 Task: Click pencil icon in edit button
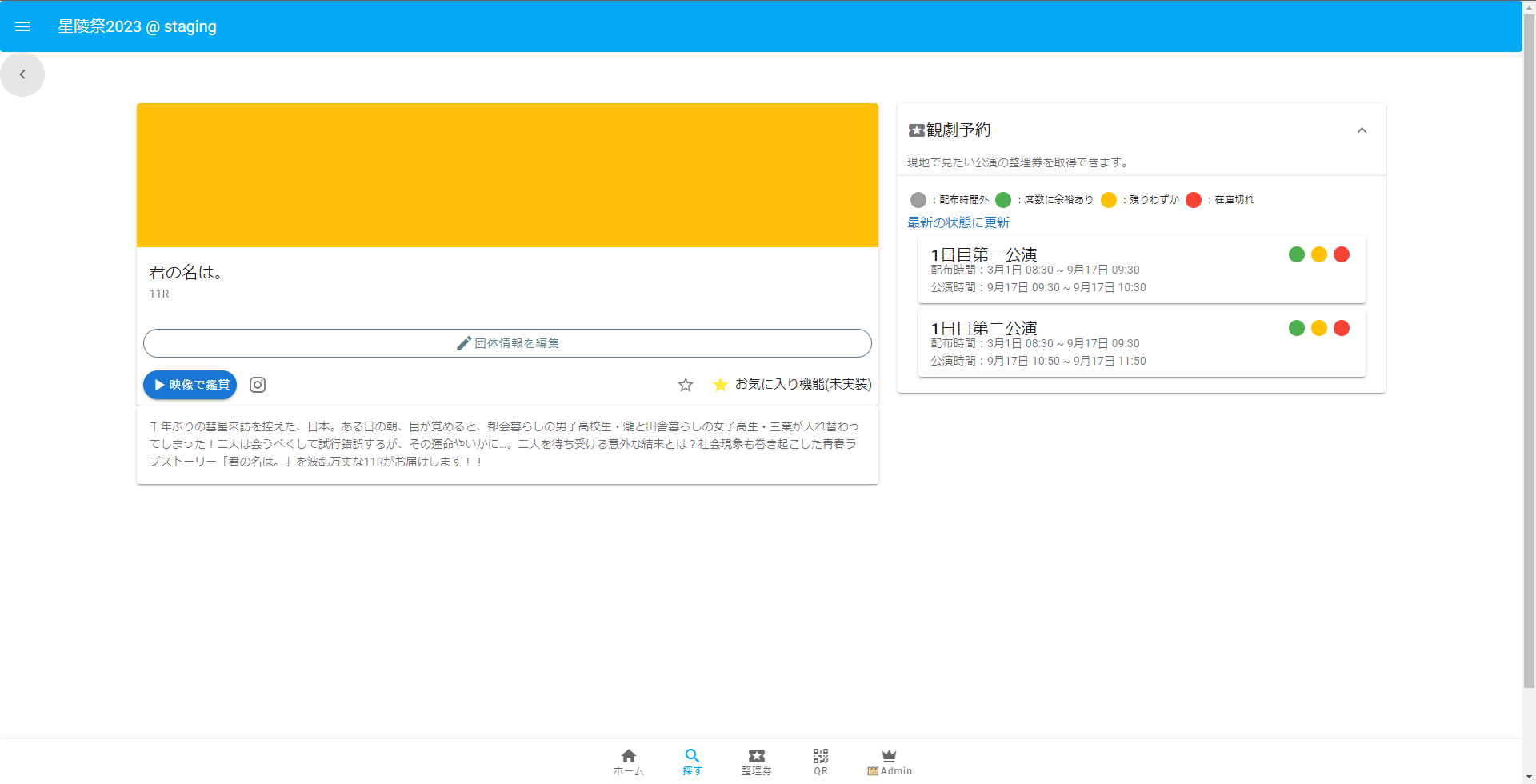click(x=464, y=343)
